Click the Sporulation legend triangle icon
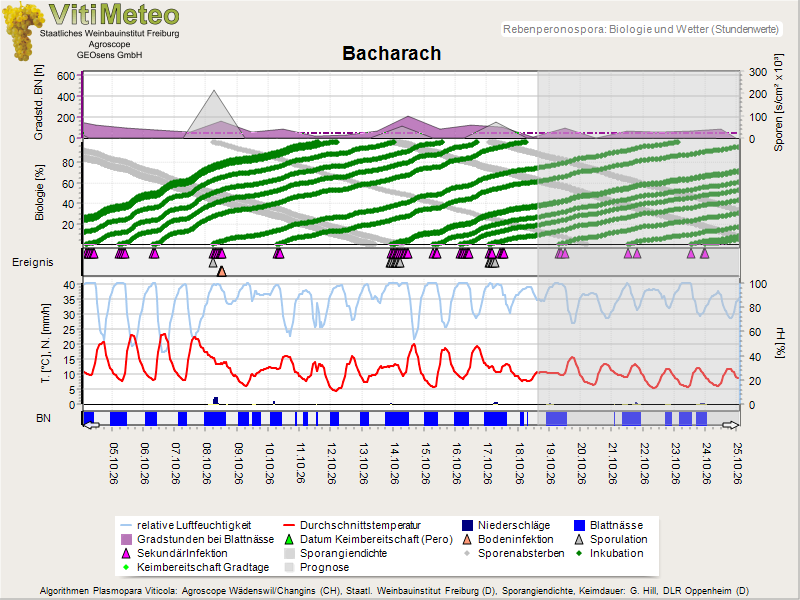 (x=579, y=539)
